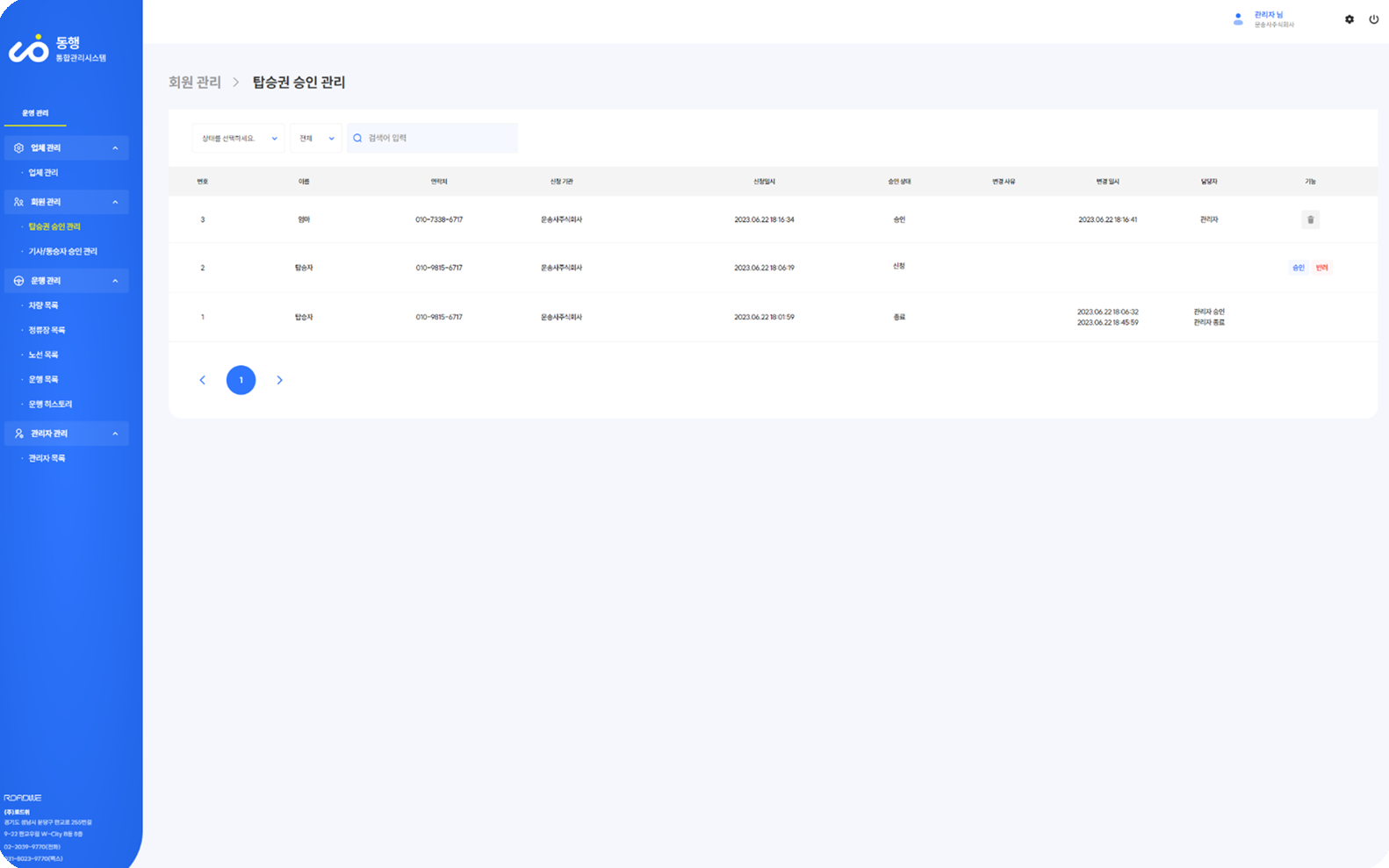Click the steering wheel icon beside 운행 관리

[x=18, y=281]
